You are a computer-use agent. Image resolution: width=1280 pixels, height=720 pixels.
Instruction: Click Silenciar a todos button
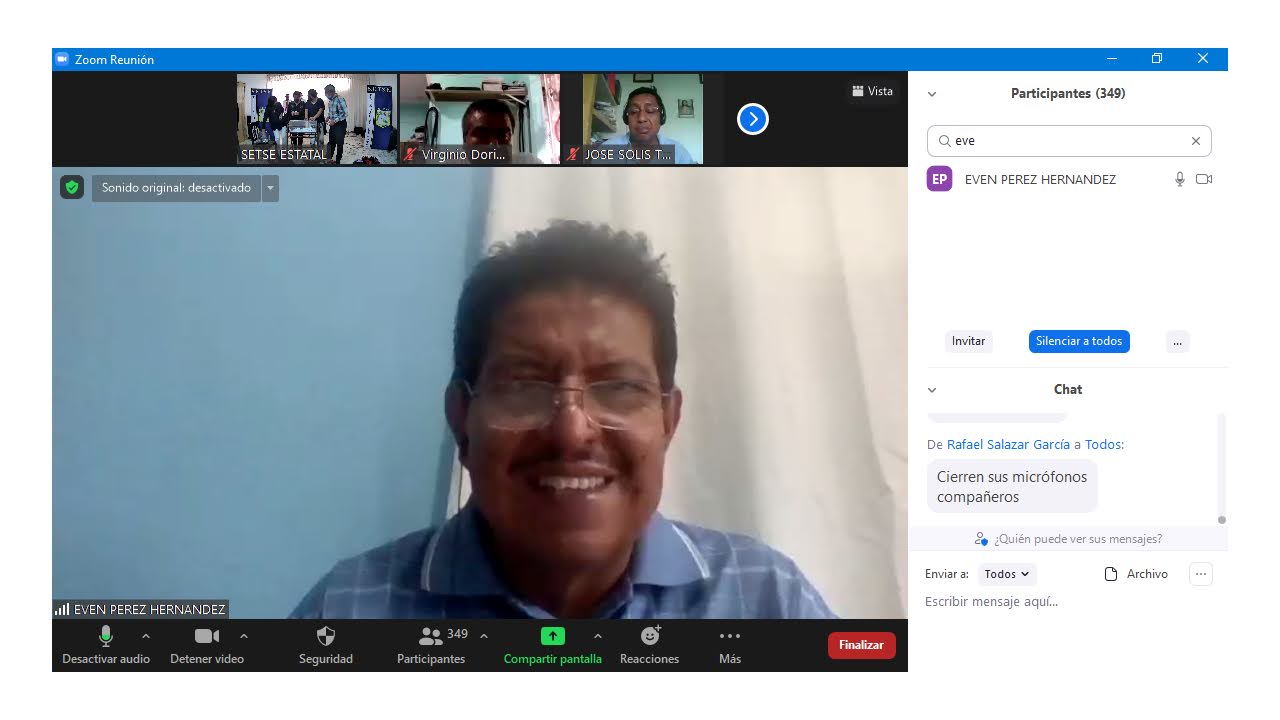(1079, 341)
